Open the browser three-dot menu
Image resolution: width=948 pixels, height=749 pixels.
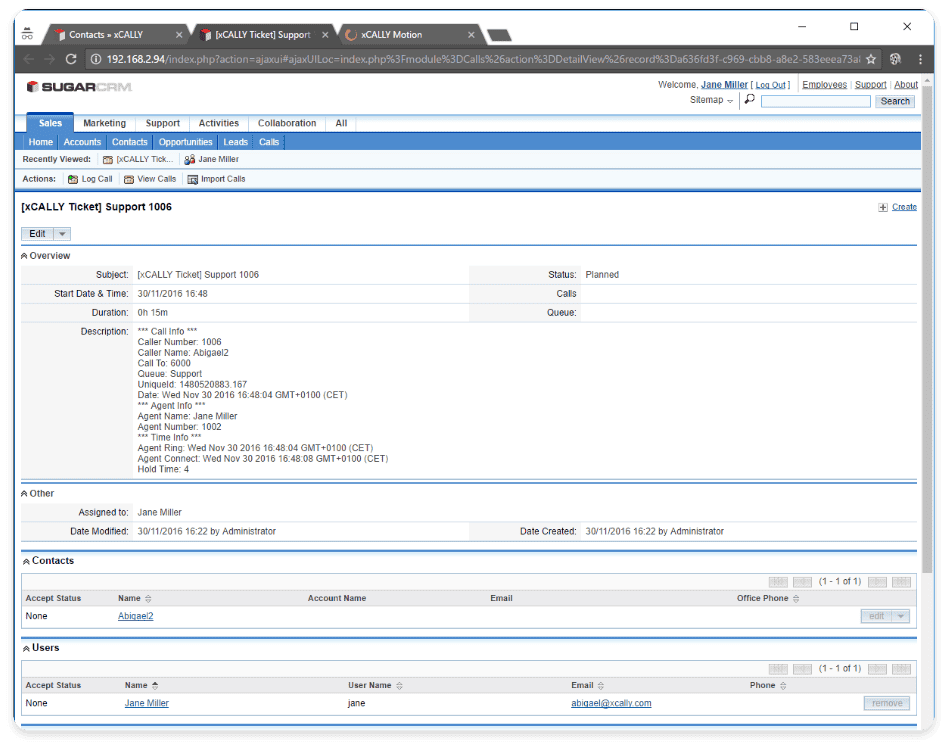pos(920,59)
